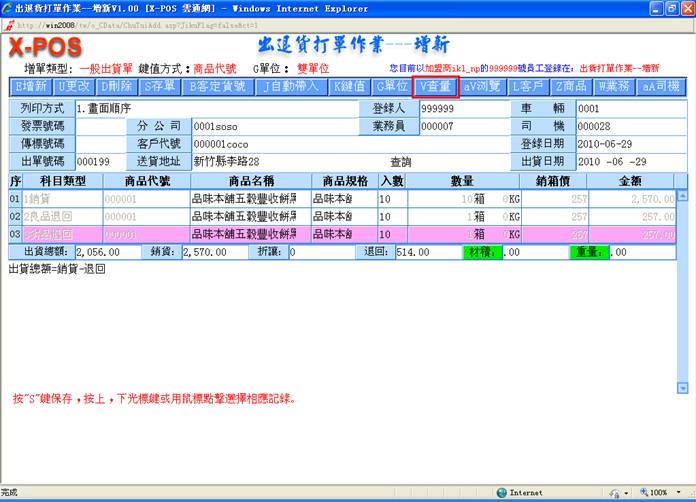
Task: Click the E增新 toolbar button
Action: [x=31, y=87]
